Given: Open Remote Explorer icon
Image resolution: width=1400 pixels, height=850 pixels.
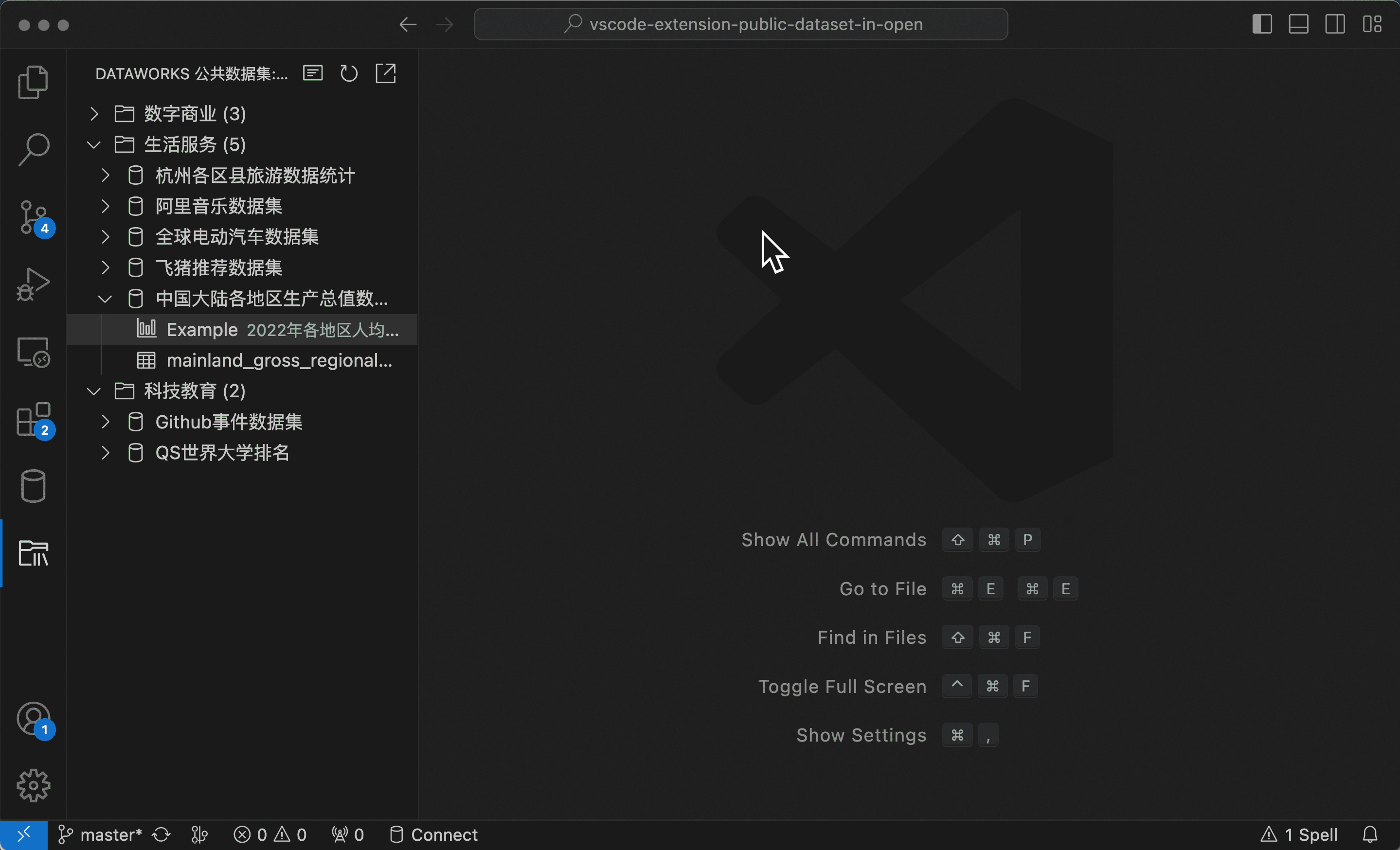Looking at the screenshot, I should (33, 352).
